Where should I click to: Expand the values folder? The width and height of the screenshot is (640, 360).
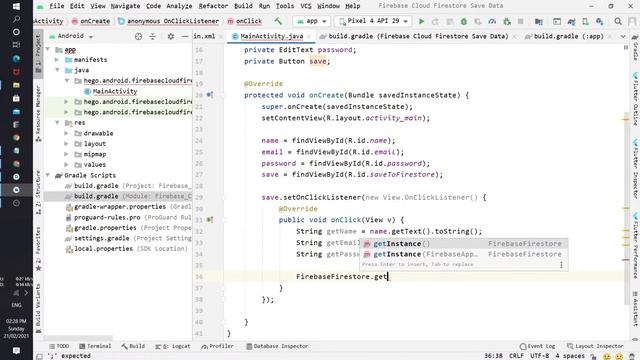(67, 165)
